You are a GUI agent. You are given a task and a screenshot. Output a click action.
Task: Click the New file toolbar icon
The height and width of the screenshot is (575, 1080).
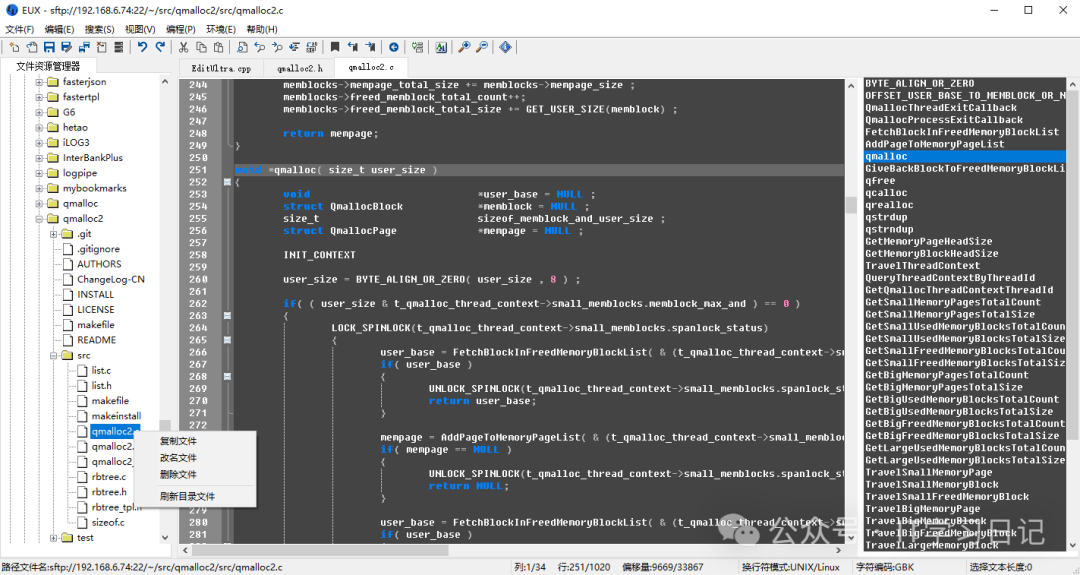(x=15, y=47)
